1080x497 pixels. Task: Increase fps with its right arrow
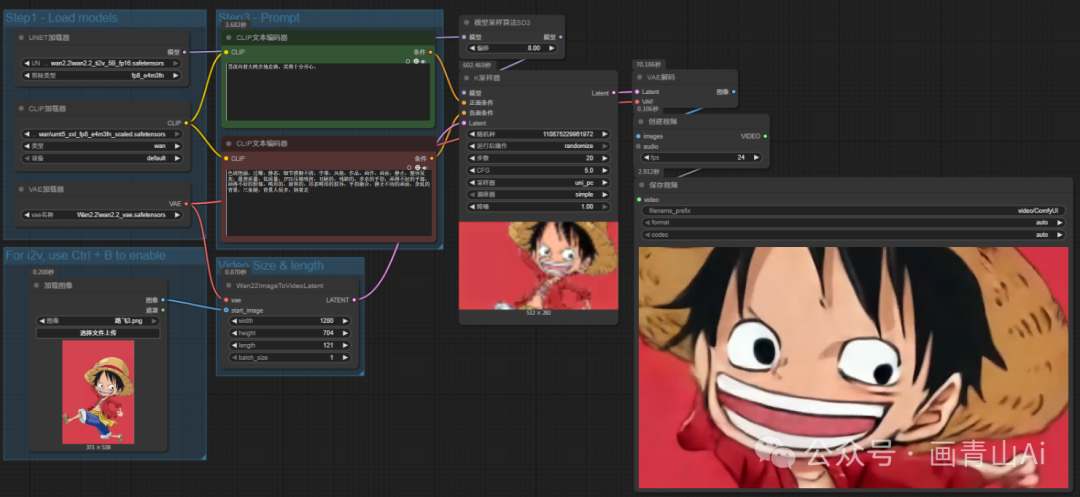coord(756,158)
